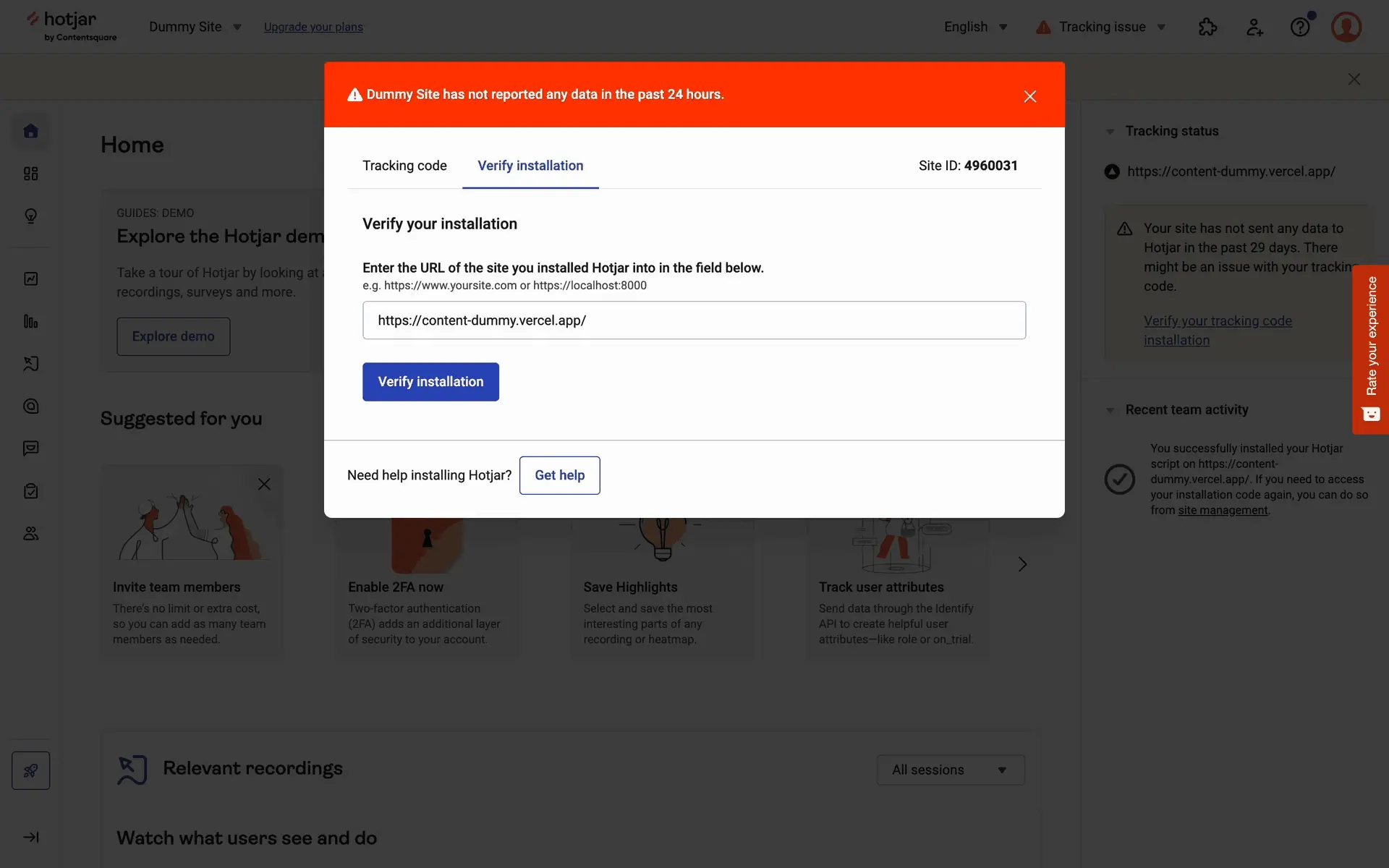Expand the sidebar with arrow icon
This screenshot has height=868, width=1389.
click(x=30, y=837)
